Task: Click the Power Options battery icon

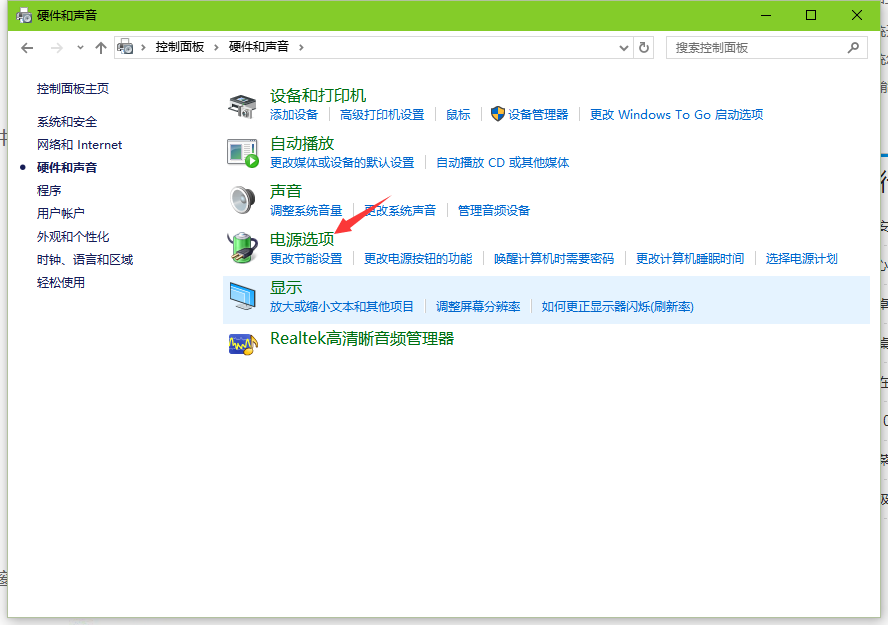Action: pyautogui.click(x=243, y=247)
